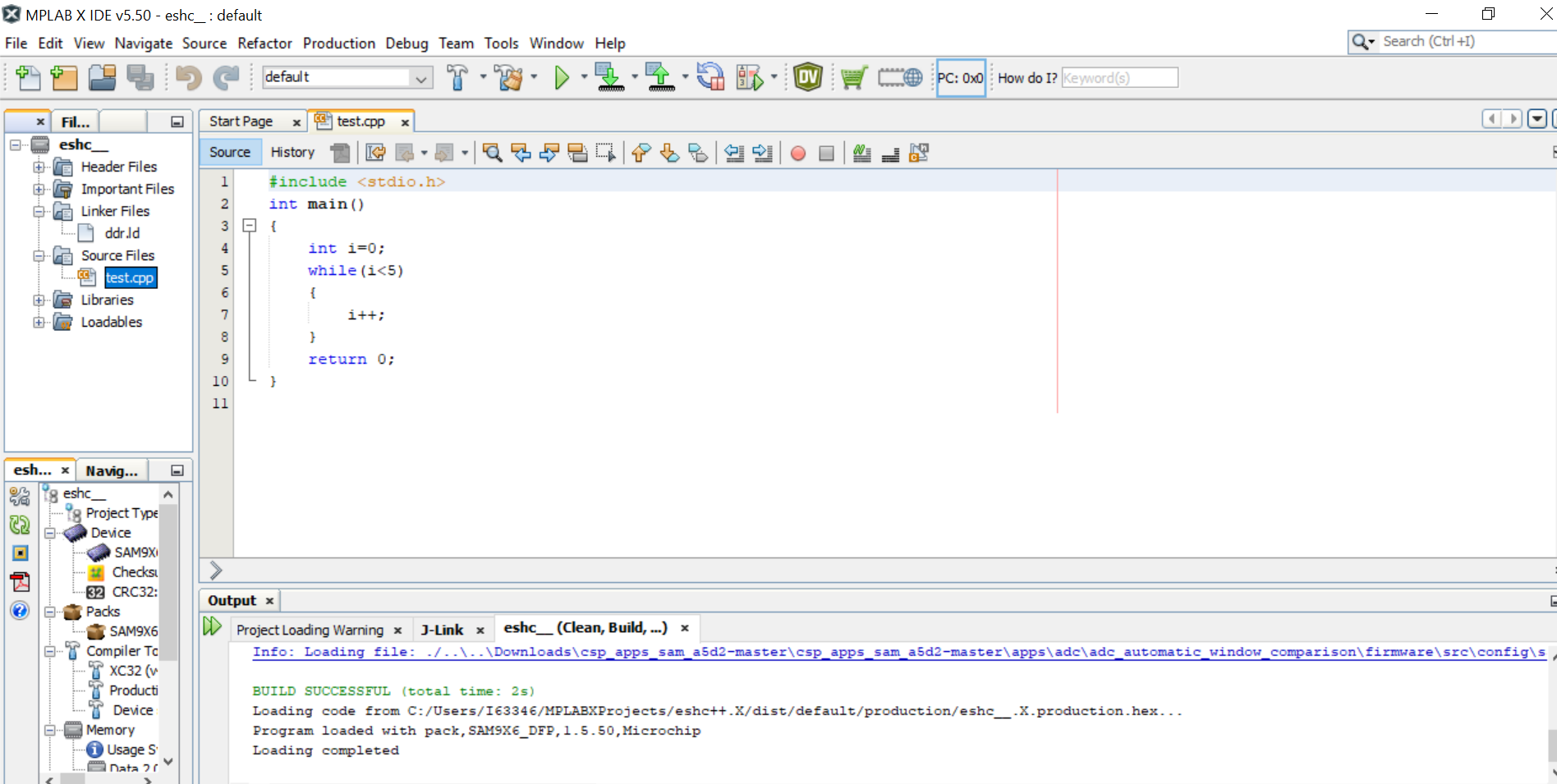Image resolution: width=1557 pixels, height=784 pixels.
Task: Run the main project
Action: (x=562, y=78)
